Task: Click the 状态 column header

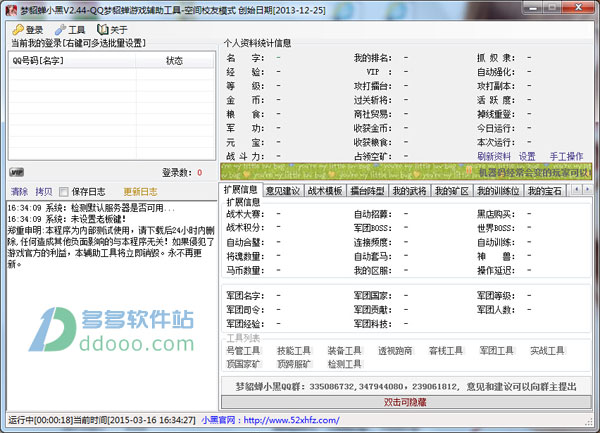Action: (x=174, y=60)
